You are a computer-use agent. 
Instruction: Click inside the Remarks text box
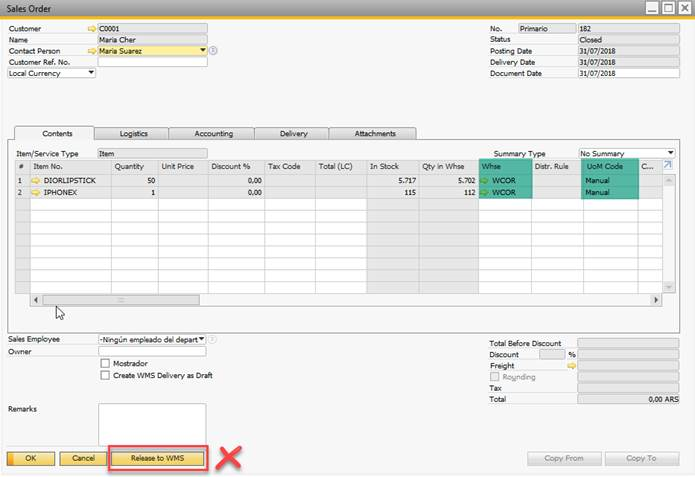[x=152, y=423]
